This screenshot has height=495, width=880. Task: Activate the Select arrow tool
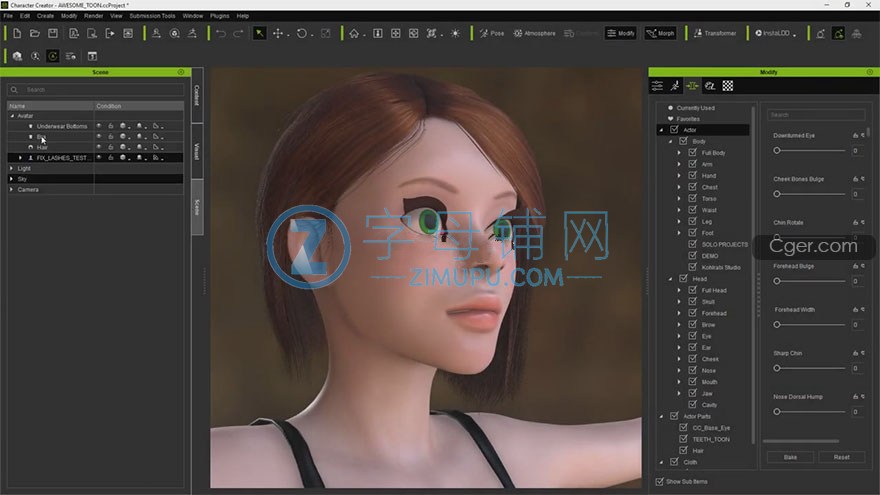coord(259,33)
